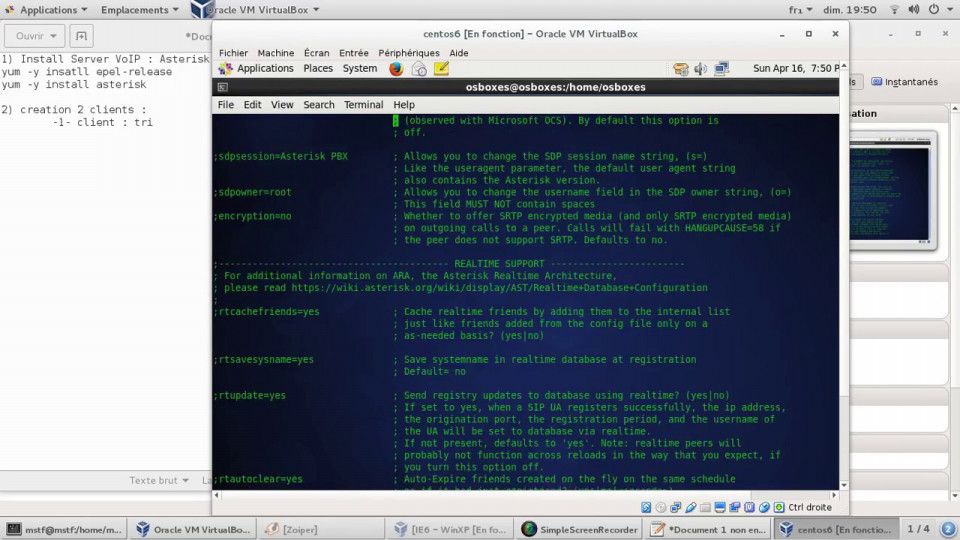Click the wiki.asterisk.org URL text in terminal
This screenshot has height=540, width=960.
(x=499, y=288)
